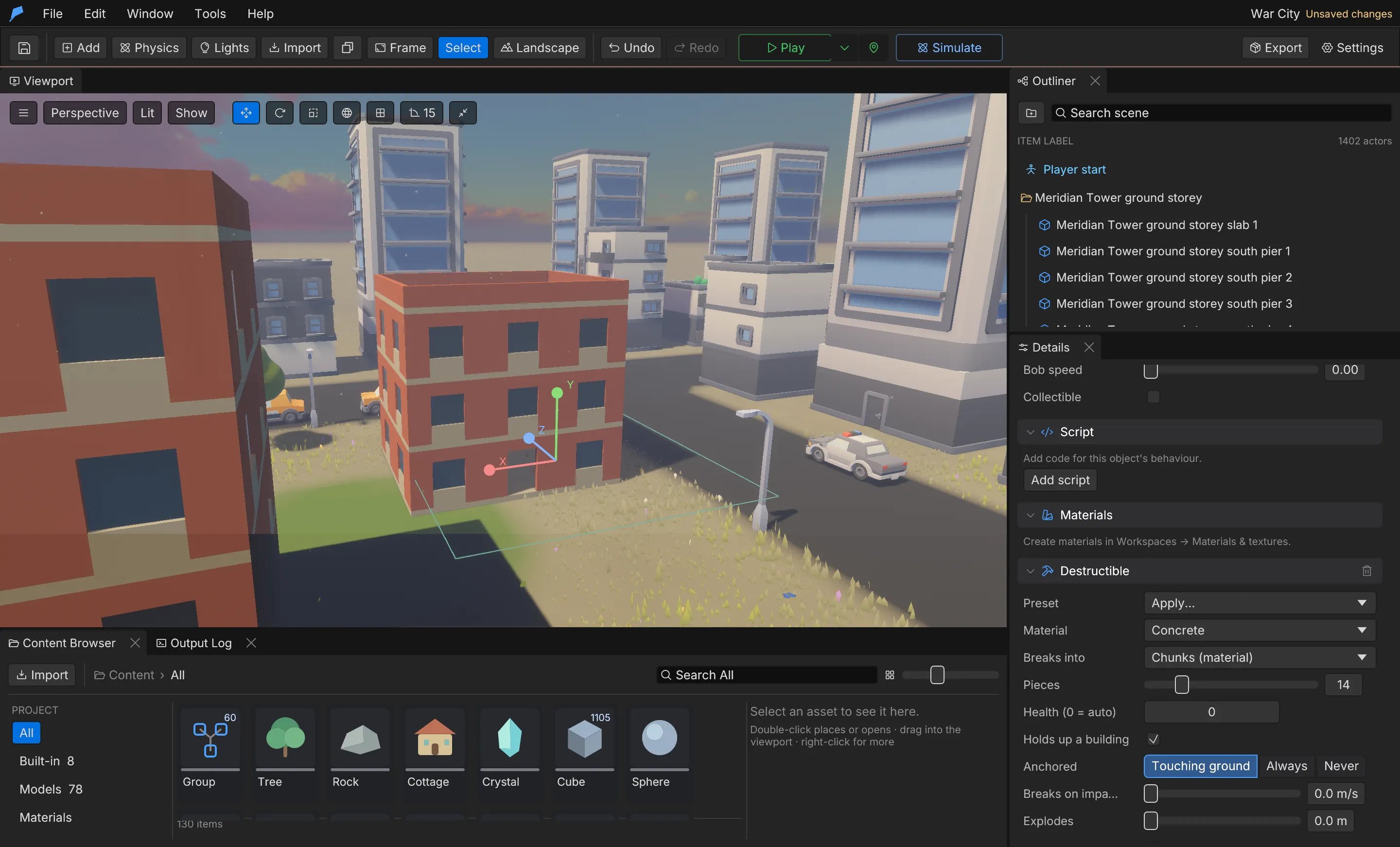Set Anchored to Always

[x=1286, y=766]
